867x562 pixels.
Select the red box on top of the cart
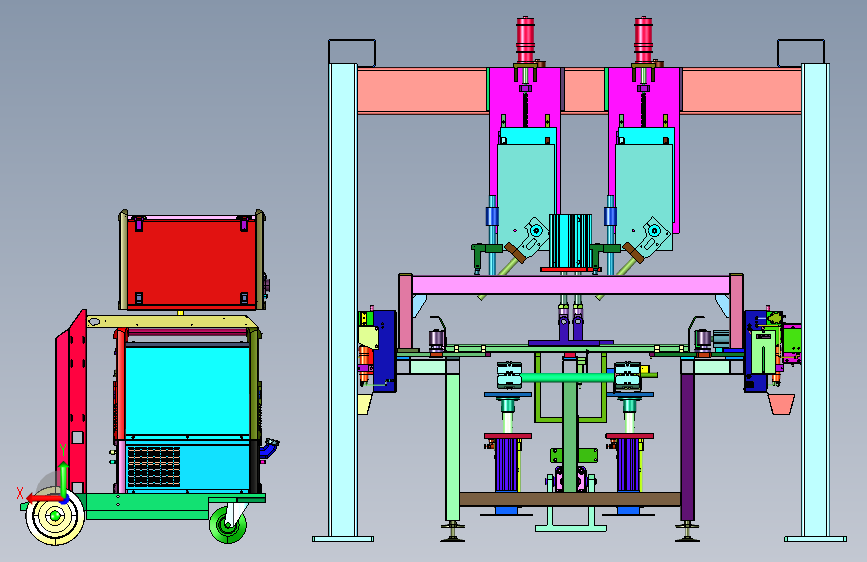click(191, 261)
